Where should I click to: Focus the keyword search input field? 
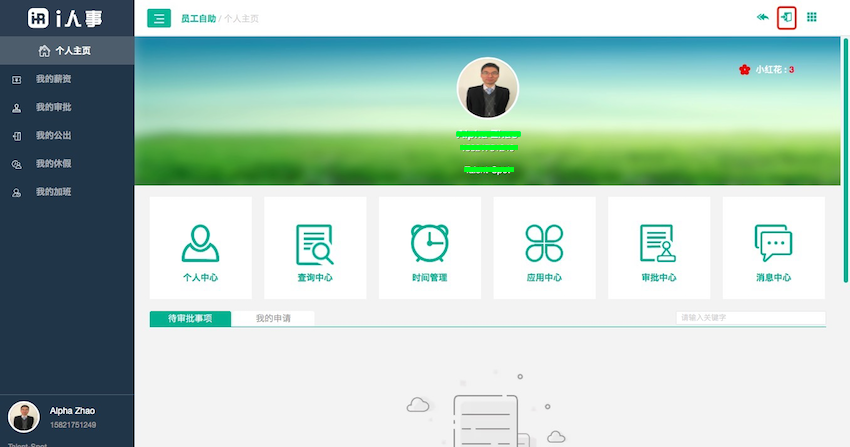[750, 318]
